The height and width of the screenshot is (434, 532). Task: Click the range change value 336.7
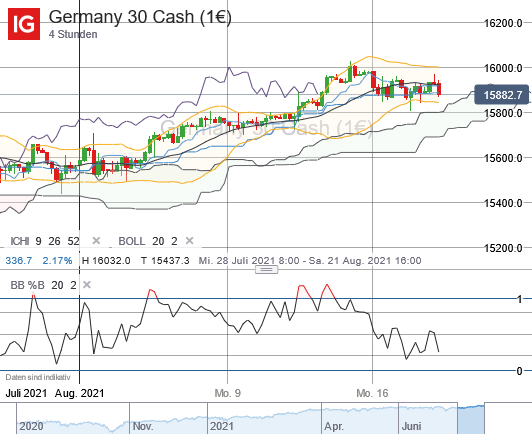tap(19, 261)
